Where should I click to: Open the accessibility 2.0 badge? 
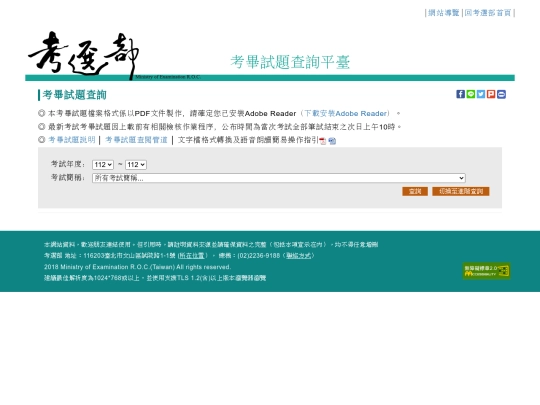tap(486, 271)
